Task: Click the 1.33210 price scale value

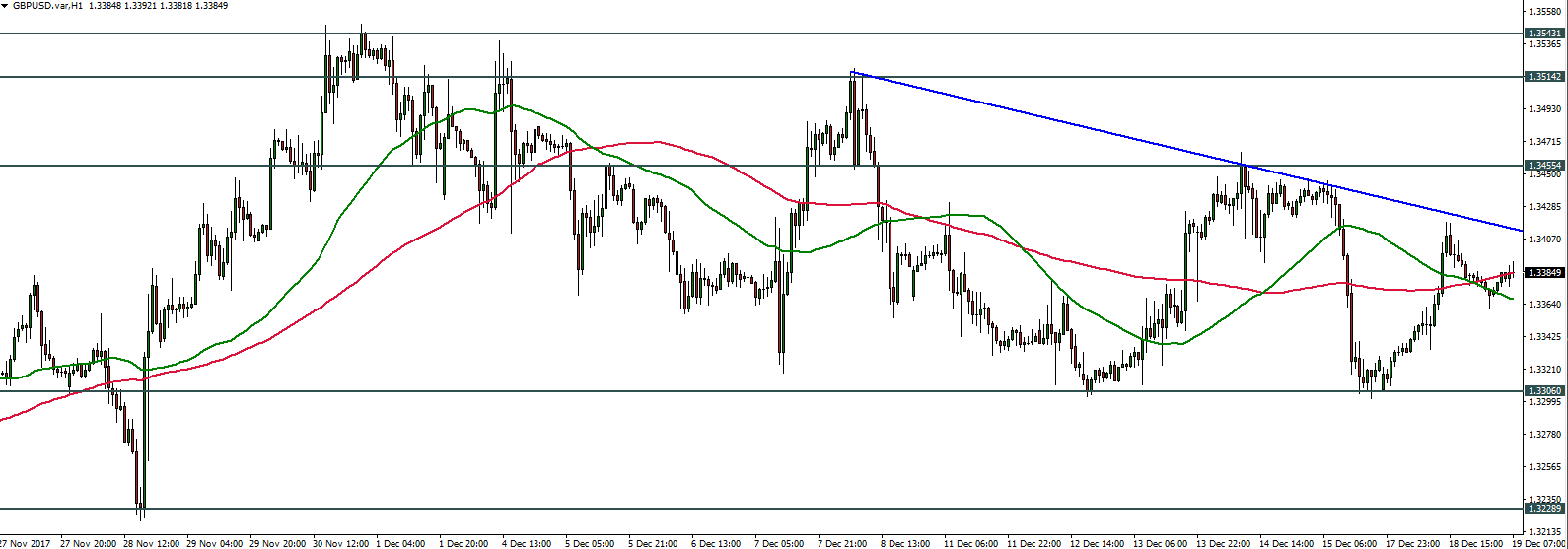Action: click(x=1545, y=370)
